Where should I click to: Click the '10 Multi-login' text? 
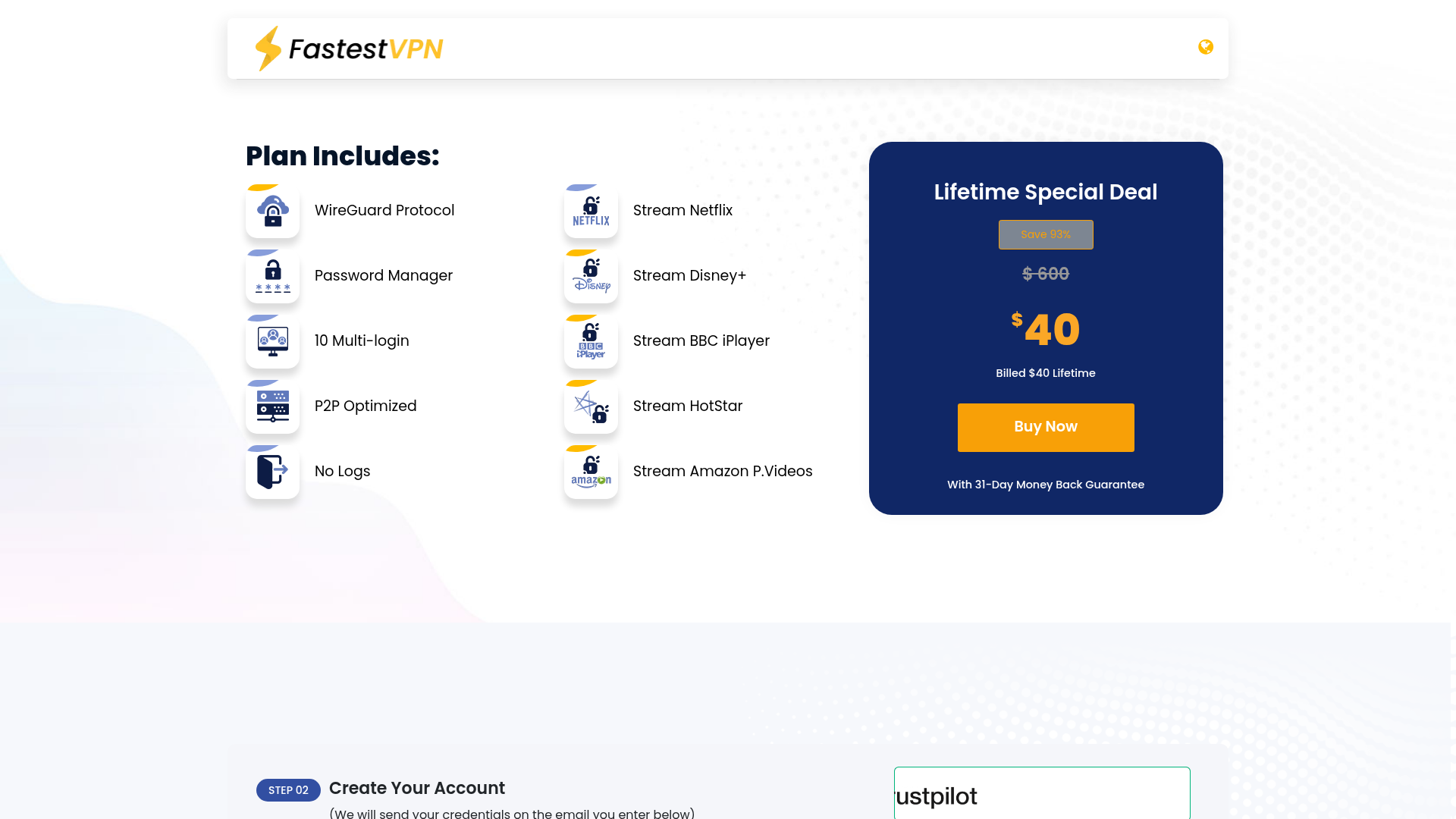(x=362, y=340)
